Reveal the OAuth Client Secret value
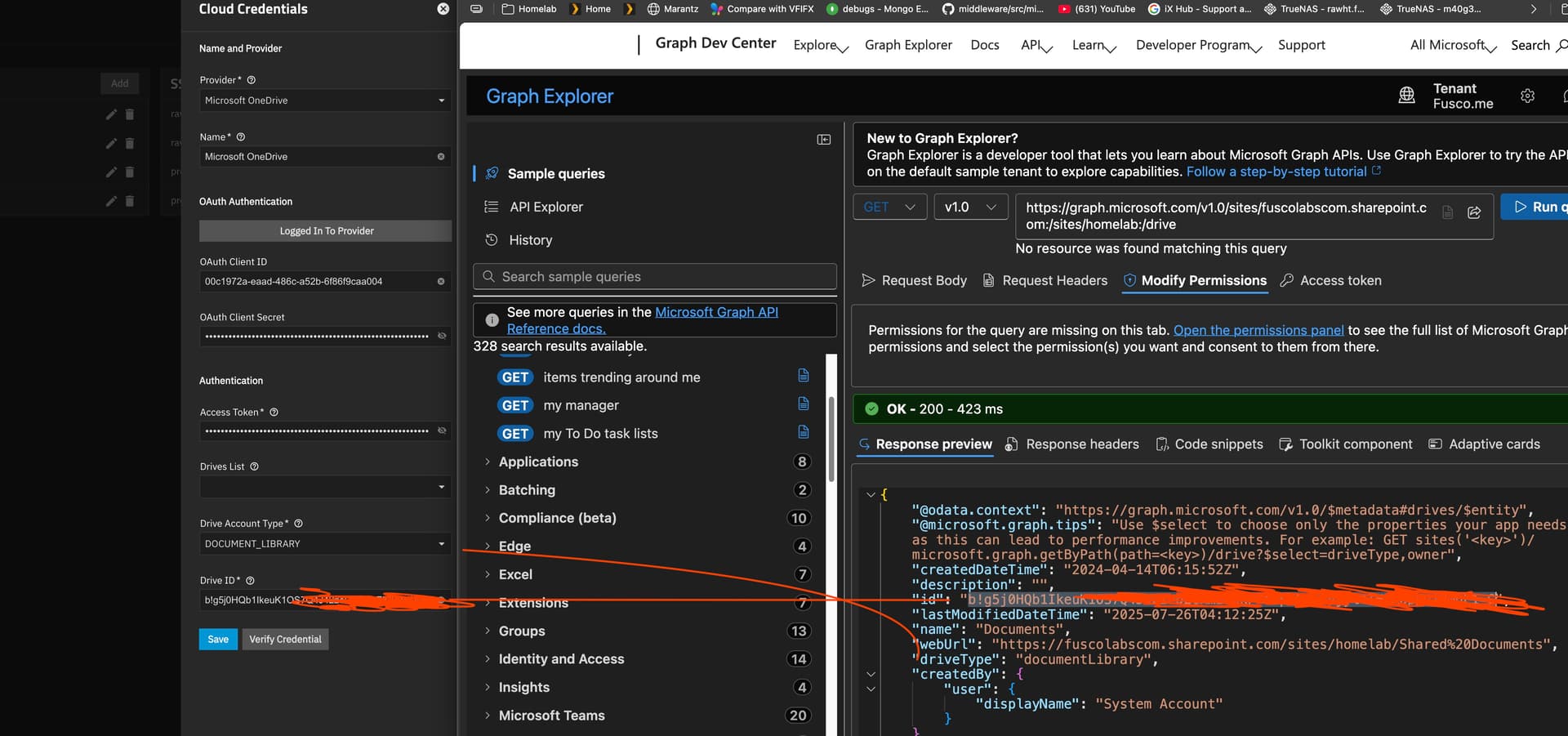The width and height of the screenshot is (1568, 736). [x=442, y=336]
